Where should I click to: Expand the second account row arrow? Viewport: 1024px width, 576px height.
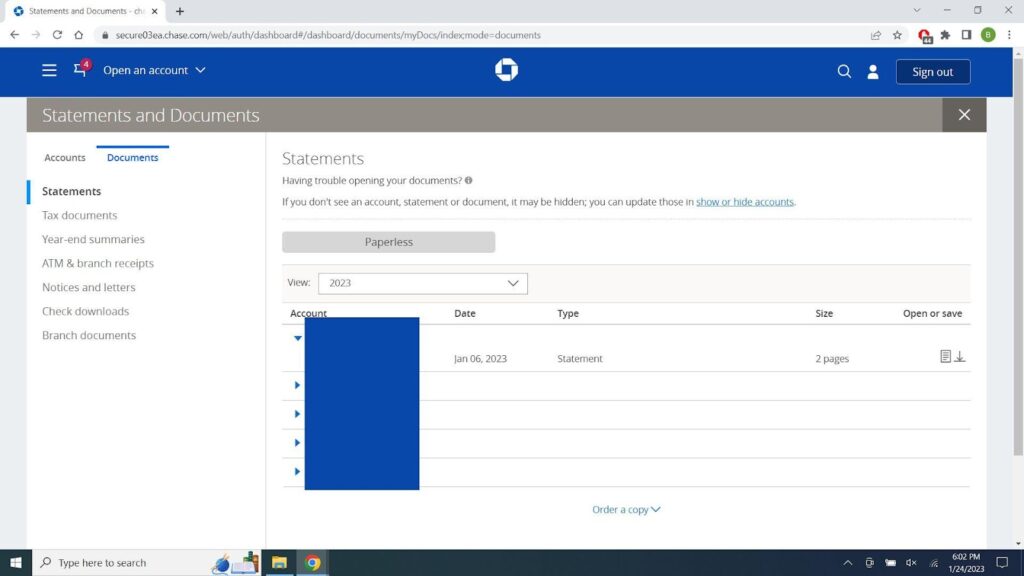[297, 385]
